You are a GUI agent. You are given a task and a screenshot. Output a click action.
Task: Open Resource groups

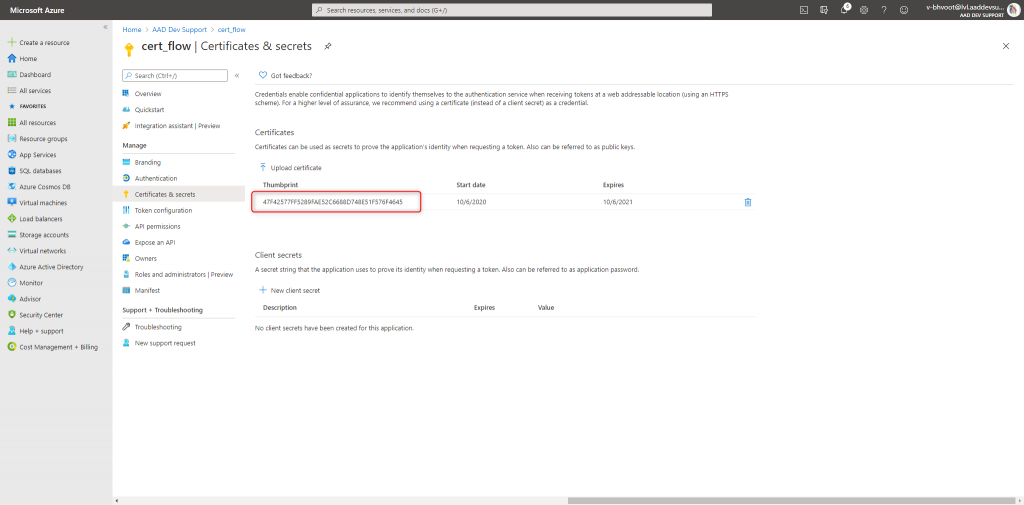[37, 138]
